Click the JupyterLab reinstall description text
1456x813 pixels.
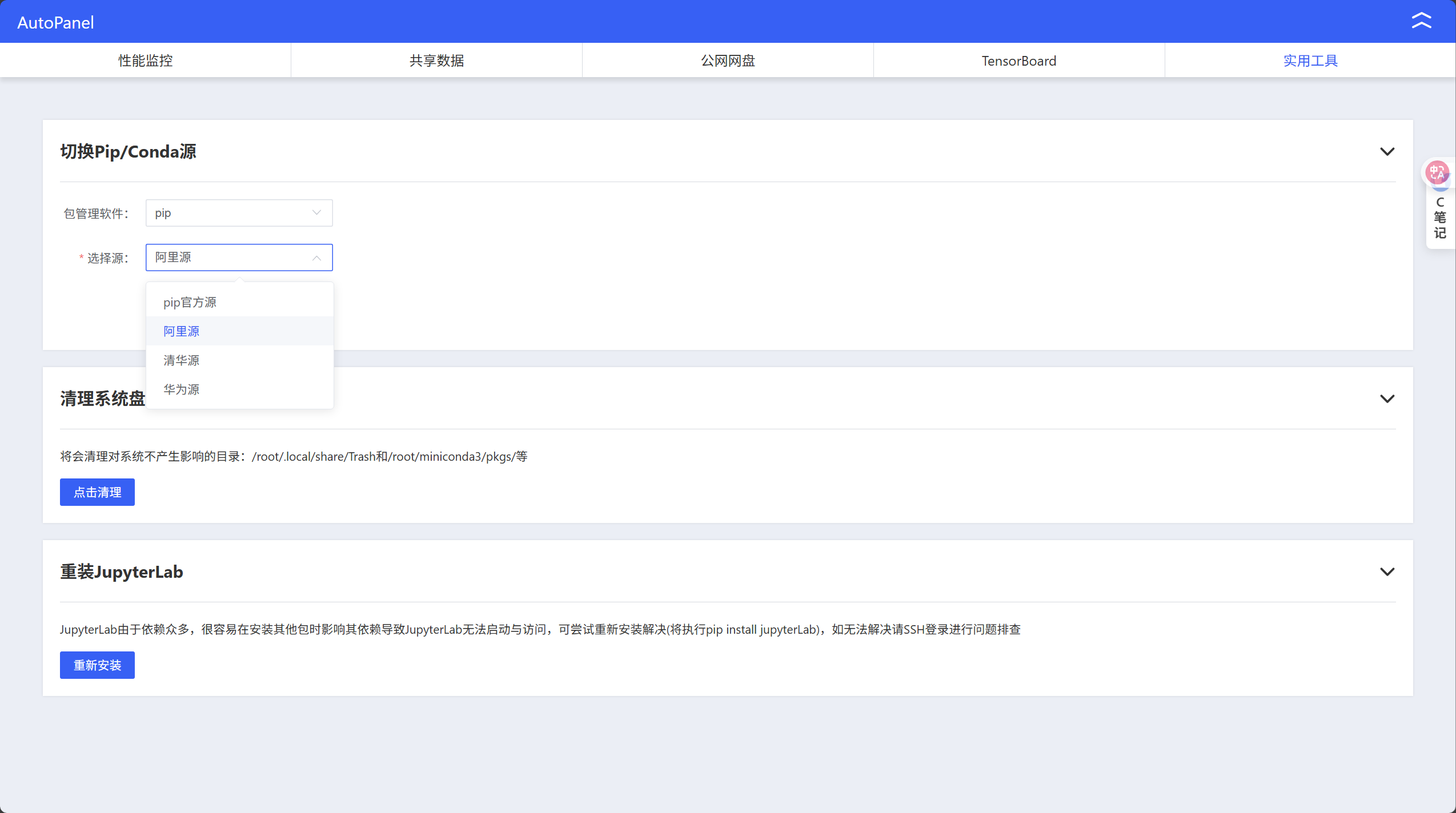pyautogui.click(x=540, y=629)
